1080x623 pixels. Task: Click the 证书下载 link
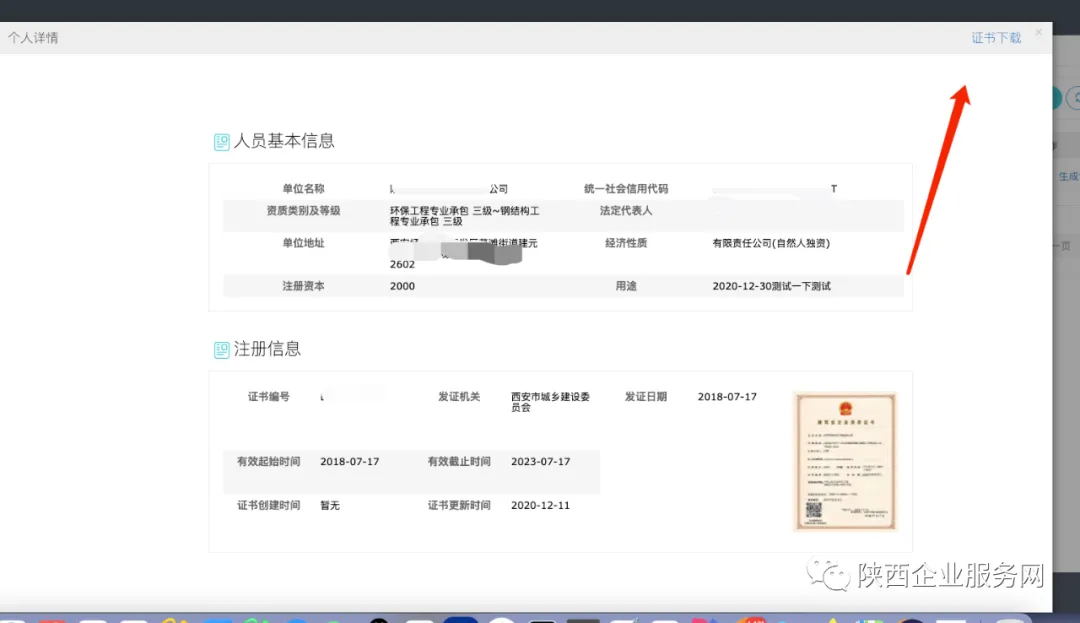(x=996, y=38)
